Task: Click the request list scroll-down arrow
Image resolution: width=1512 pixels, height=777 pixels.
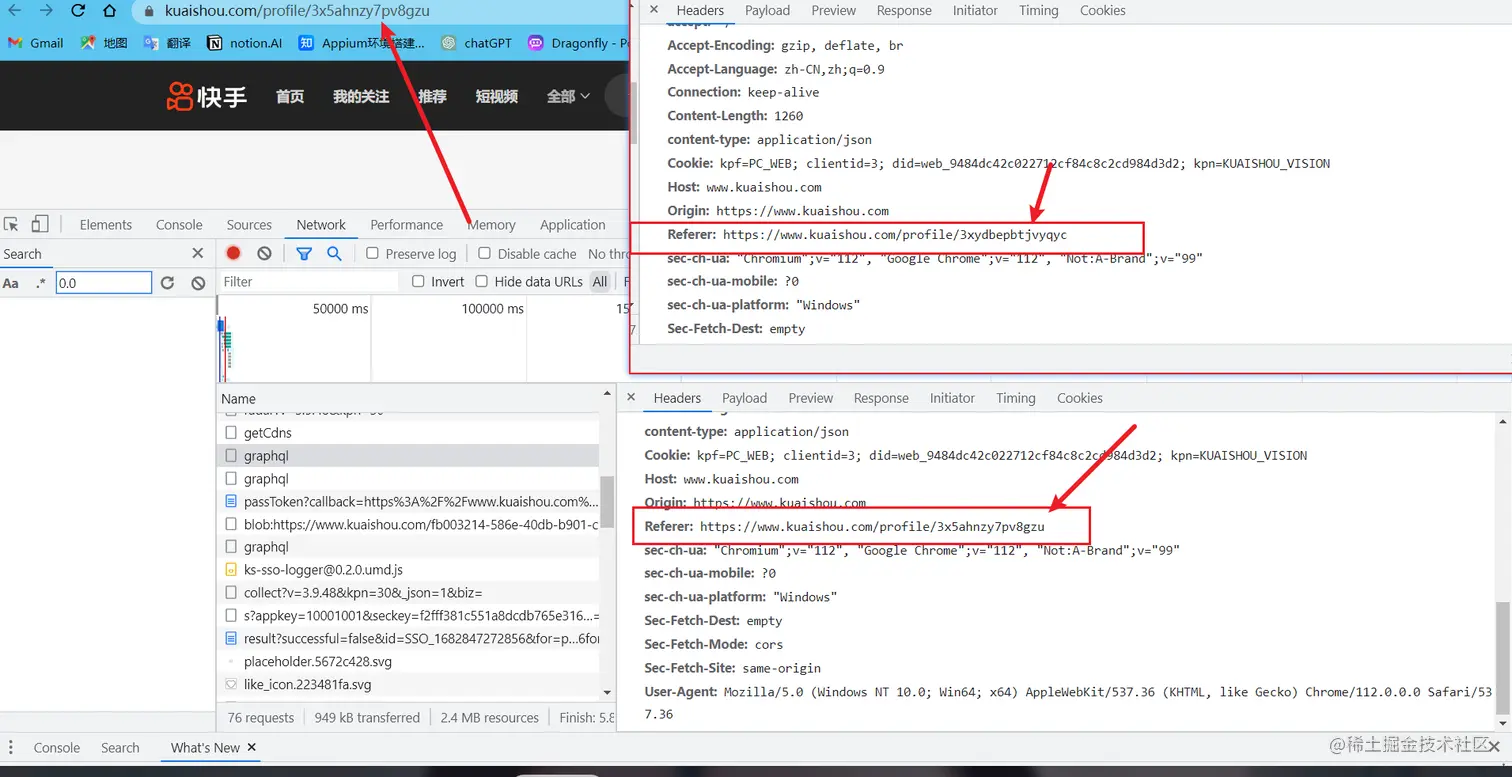Action: (607, 692)
